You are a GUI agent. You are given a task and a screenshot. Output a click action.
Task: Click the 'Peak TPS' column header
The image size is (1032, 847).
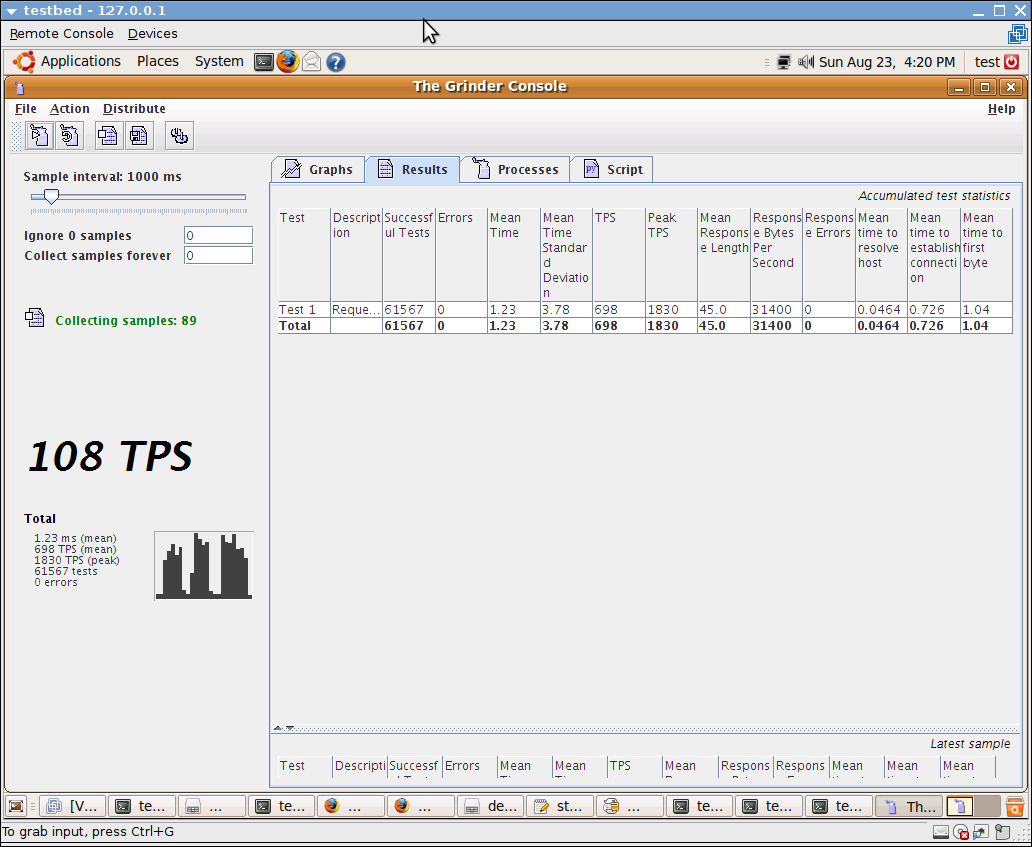pos(671,255)
